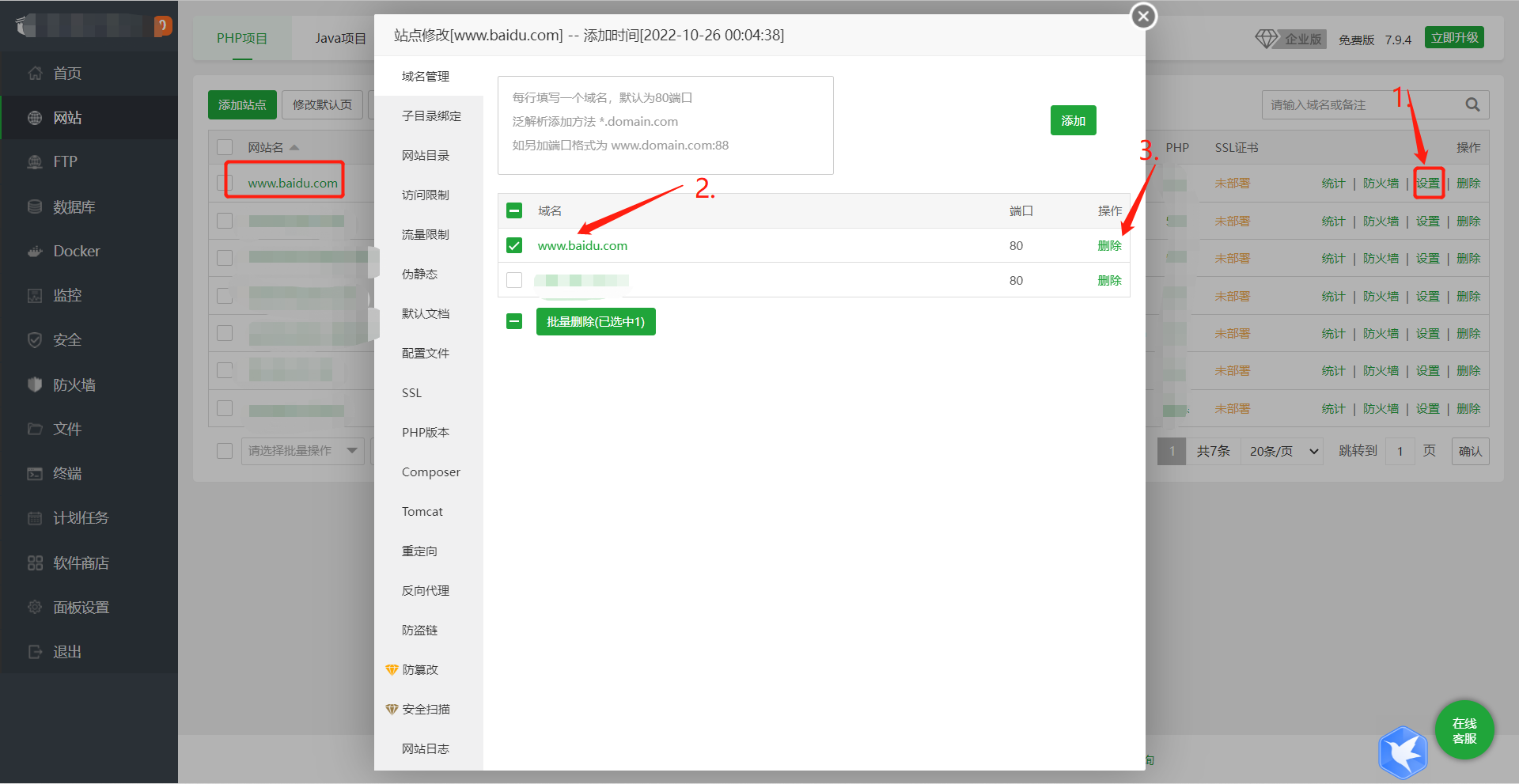The height and width of the screenshot is (784, 1519).
Task: Check the second domain row checkbox
Action: pyautogui.click(x=514, y=281)
